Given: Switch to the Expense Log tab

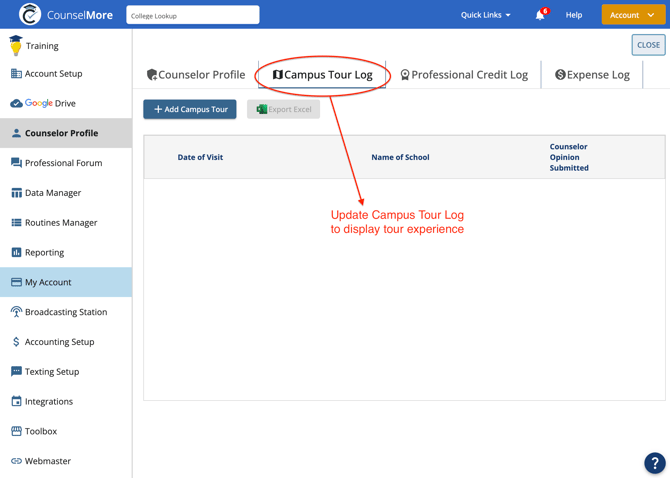Looking at the screenshot, I should (592, 75).
